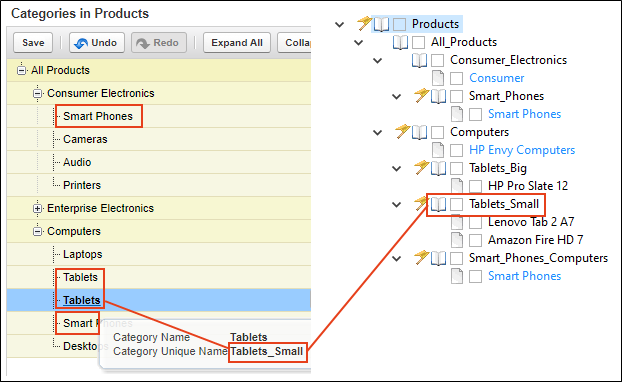Screen dimensions: 622x382
Task: Check the Smart_Phones_Computers checkbox
Action: pos(457,258)
